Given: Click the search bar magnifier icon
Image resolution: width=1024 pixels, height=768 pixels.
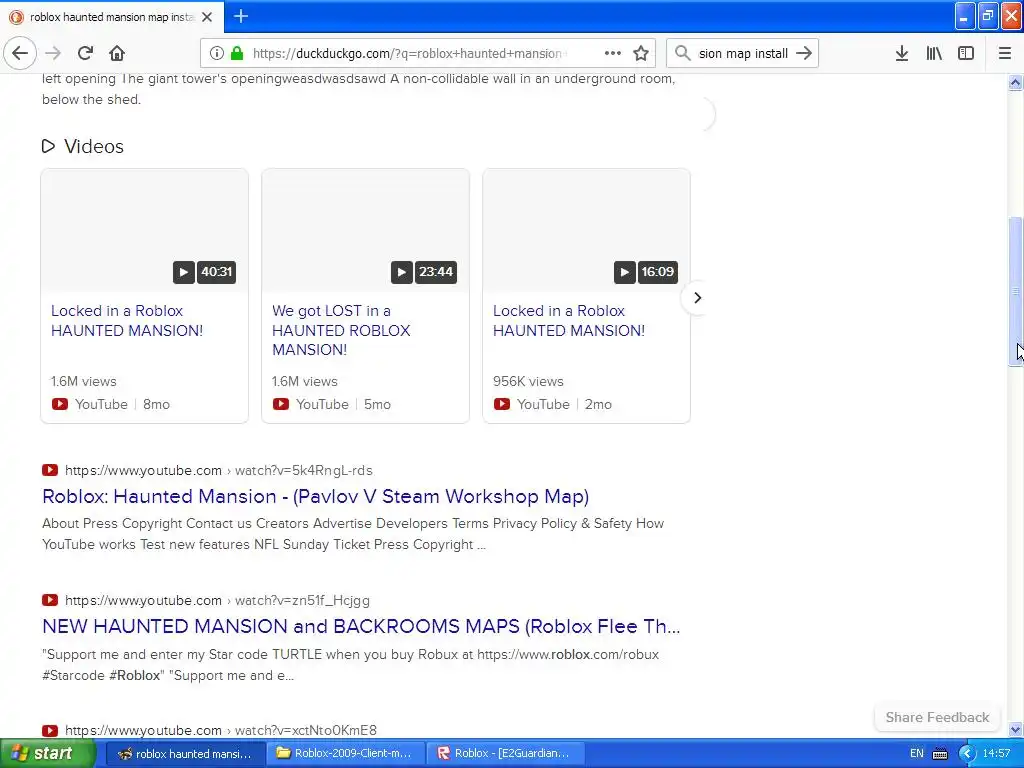Looking at the screenshot, I should click(682, 53).
